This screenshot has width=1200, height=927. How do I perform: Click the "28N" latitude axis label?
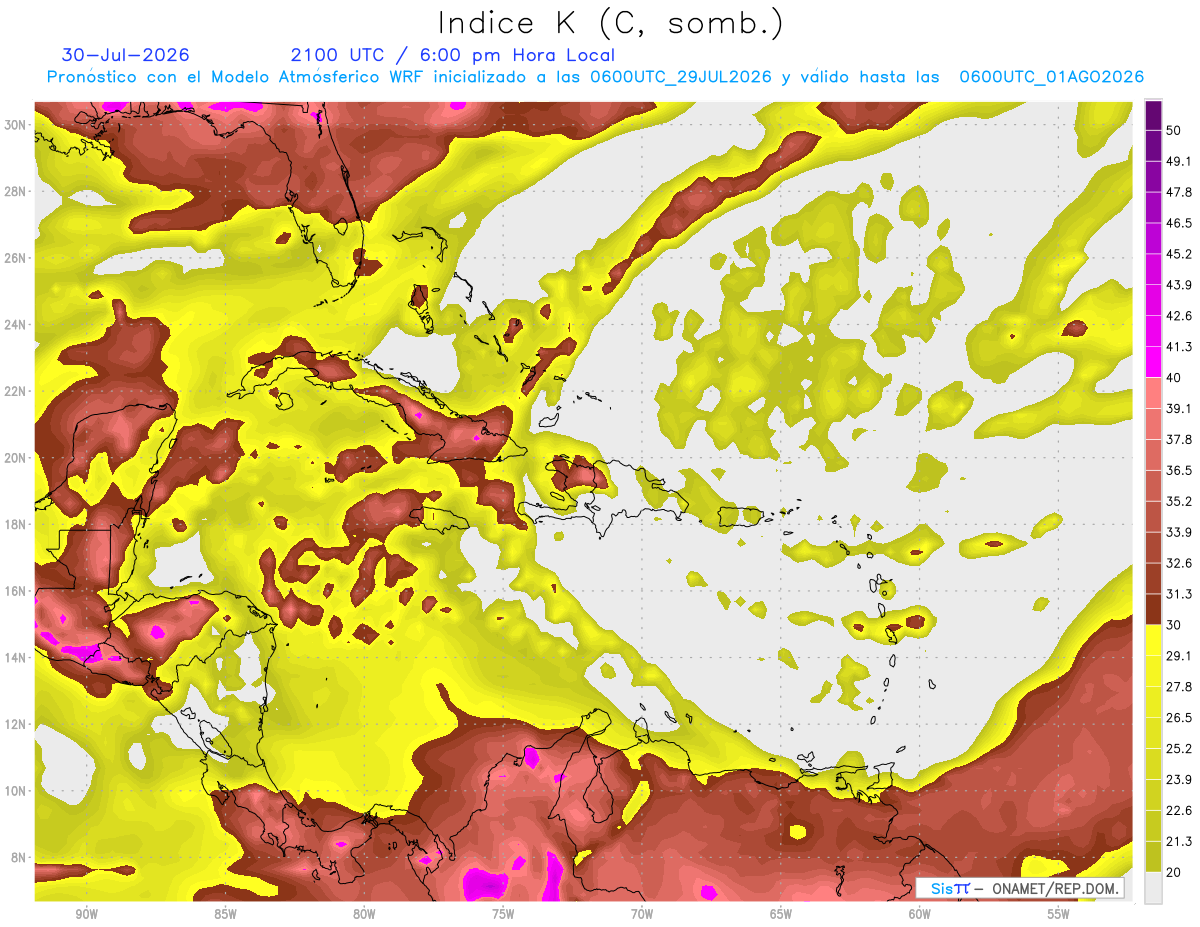(15, 191)
